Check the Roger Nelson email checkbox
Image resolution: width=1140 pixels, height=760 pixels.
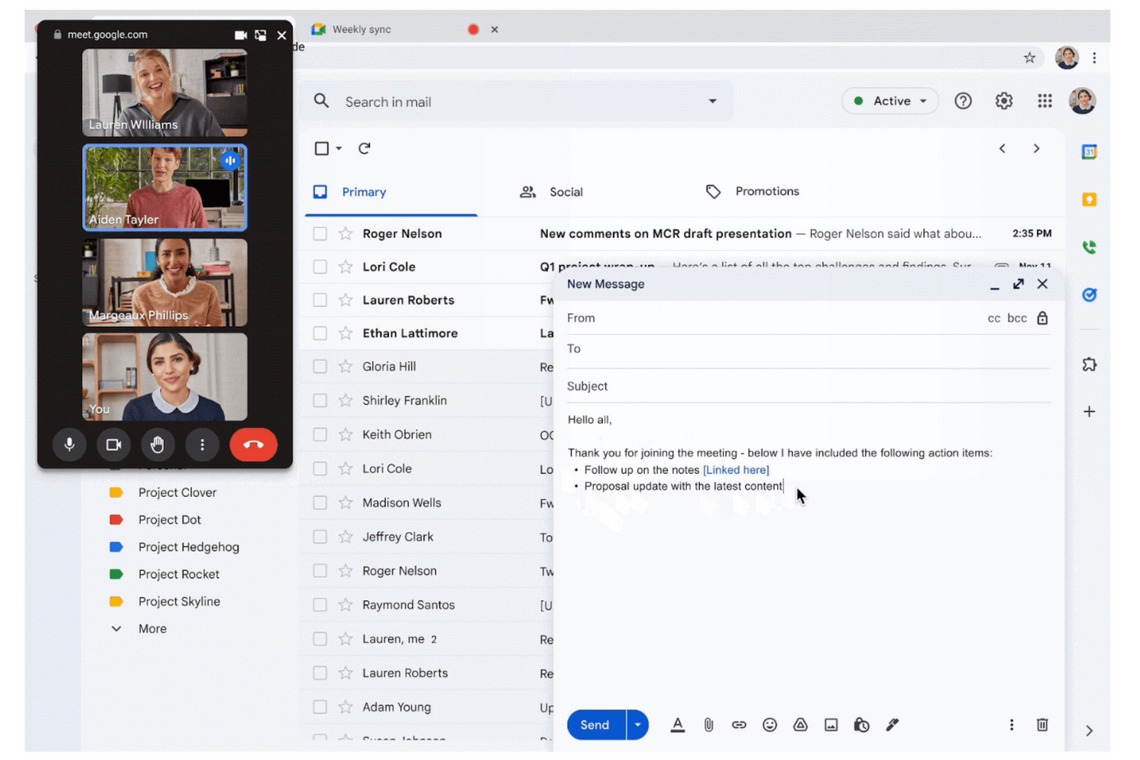320,234
